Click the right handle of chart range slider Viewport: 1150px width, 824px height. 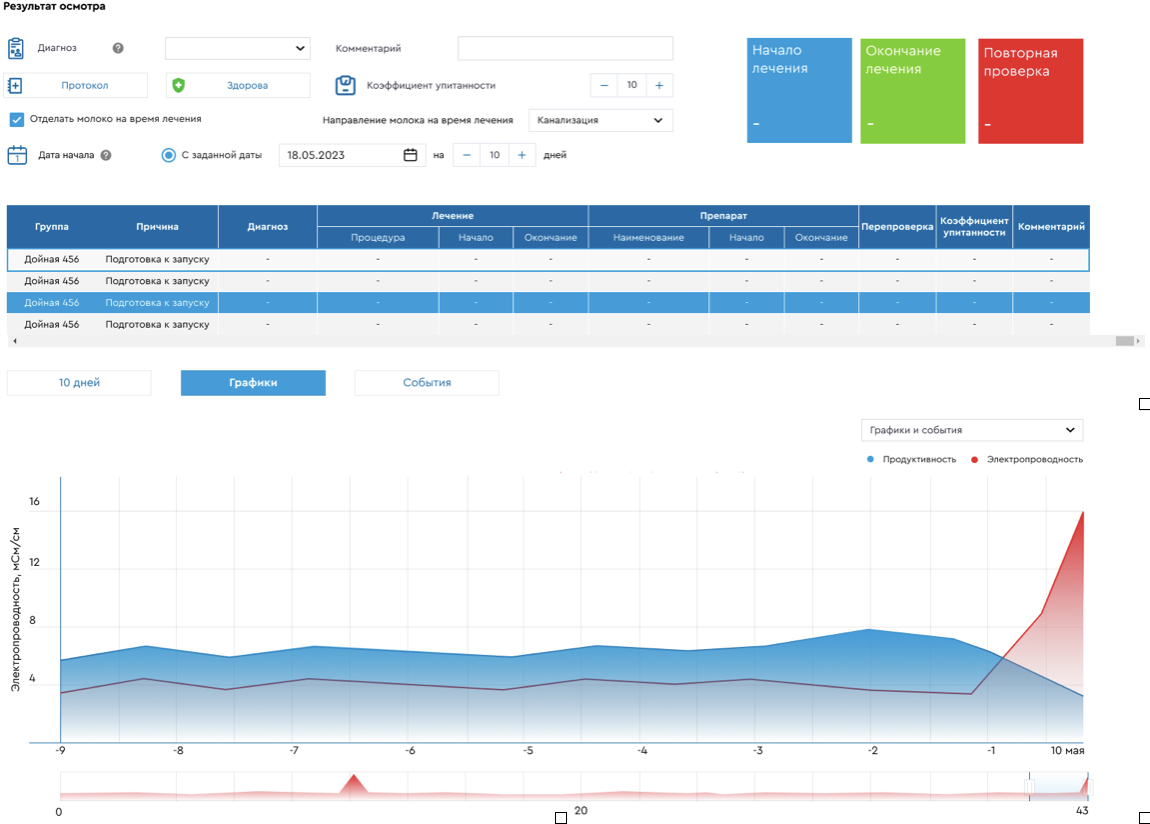click(x=1088, y=787)
